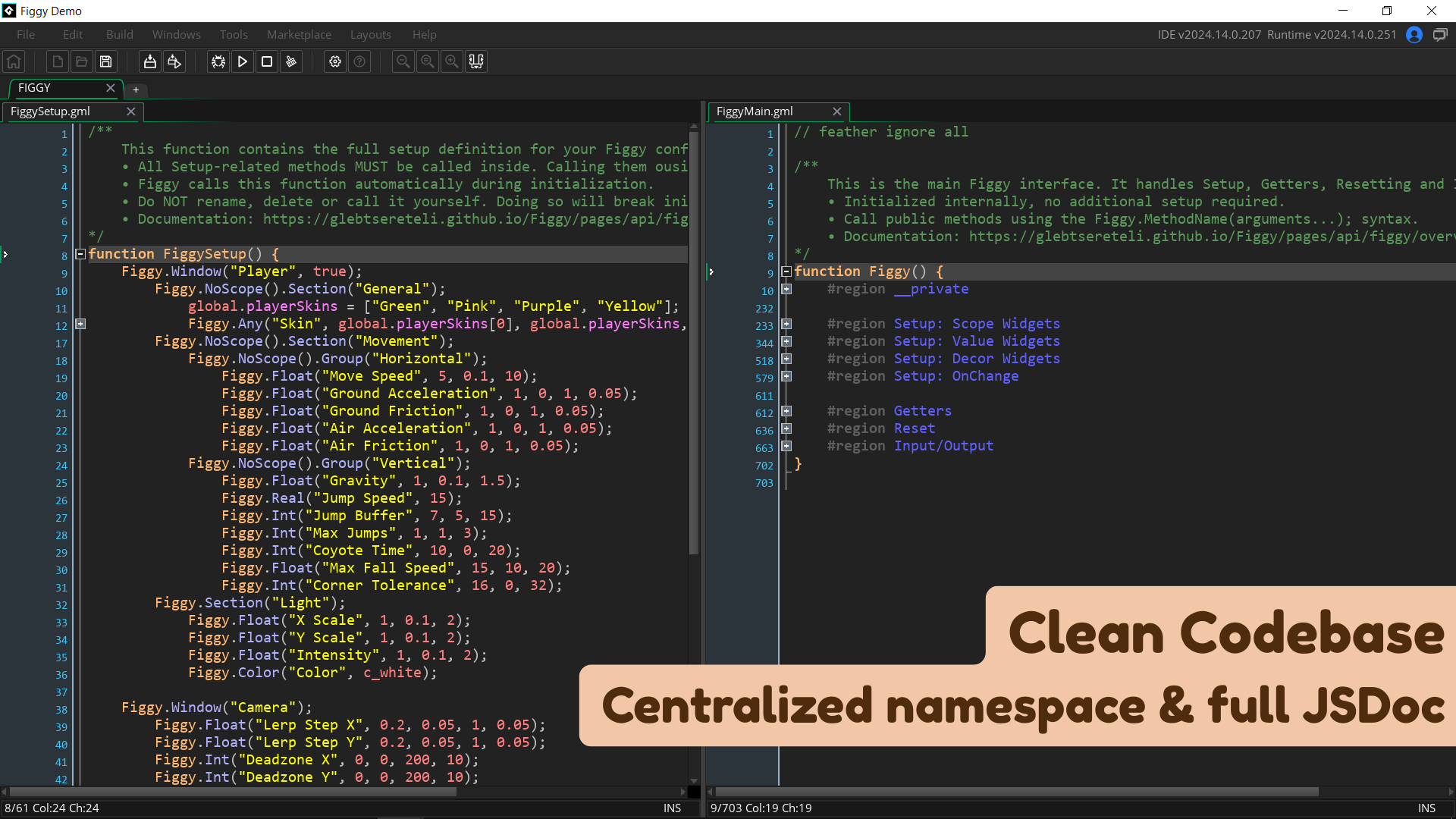Image resolution: width=1456 pixels, height=819 pixels.
Task: Click the plus add workspace tab button
Action: [x=136, y=89]
